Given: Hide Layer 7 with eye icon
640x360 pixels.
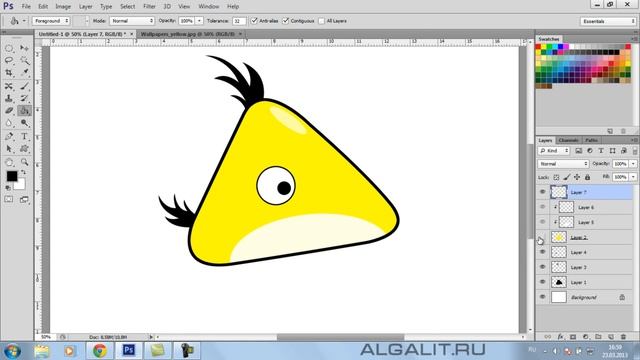Looking at the screenshot, I should click(542, 192).
